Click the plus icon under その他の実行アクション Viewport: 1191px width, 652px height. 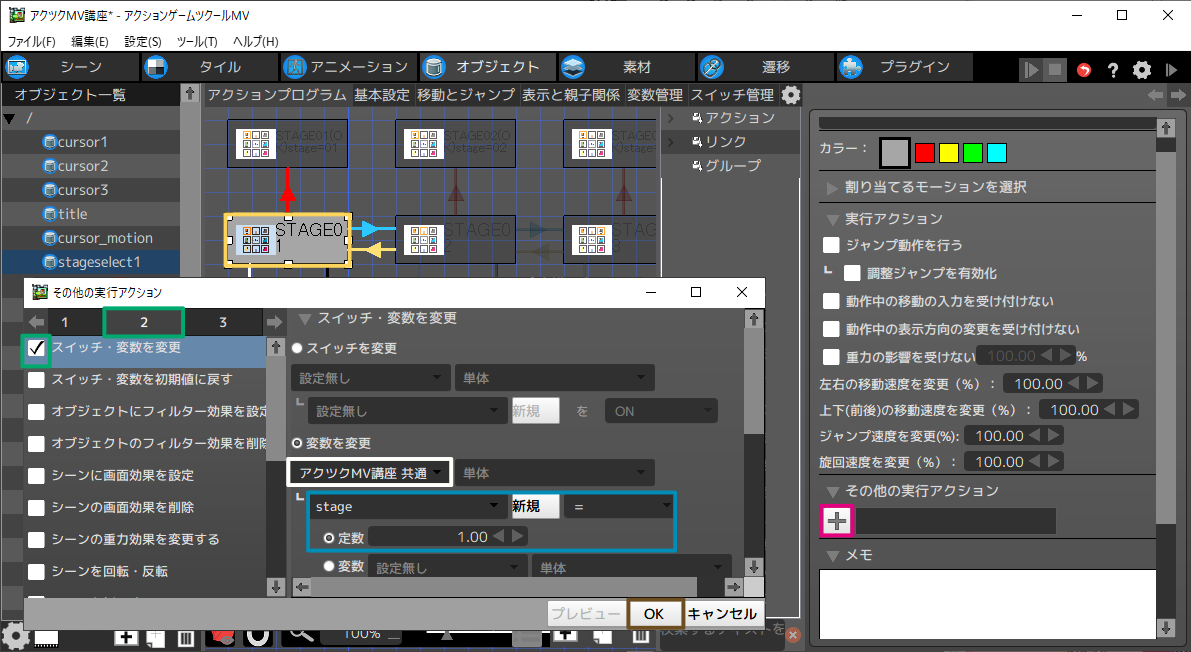pos(837,521)
